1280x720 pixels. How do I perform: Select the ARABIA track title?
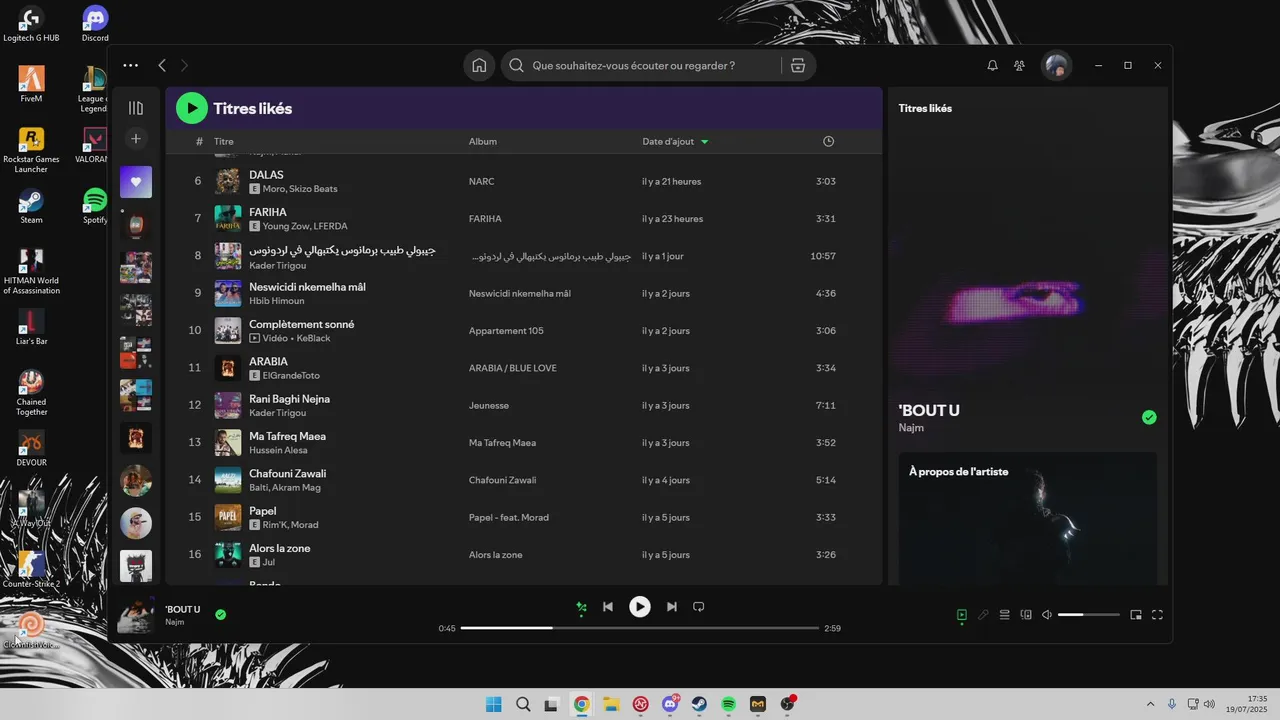[268, 361]
